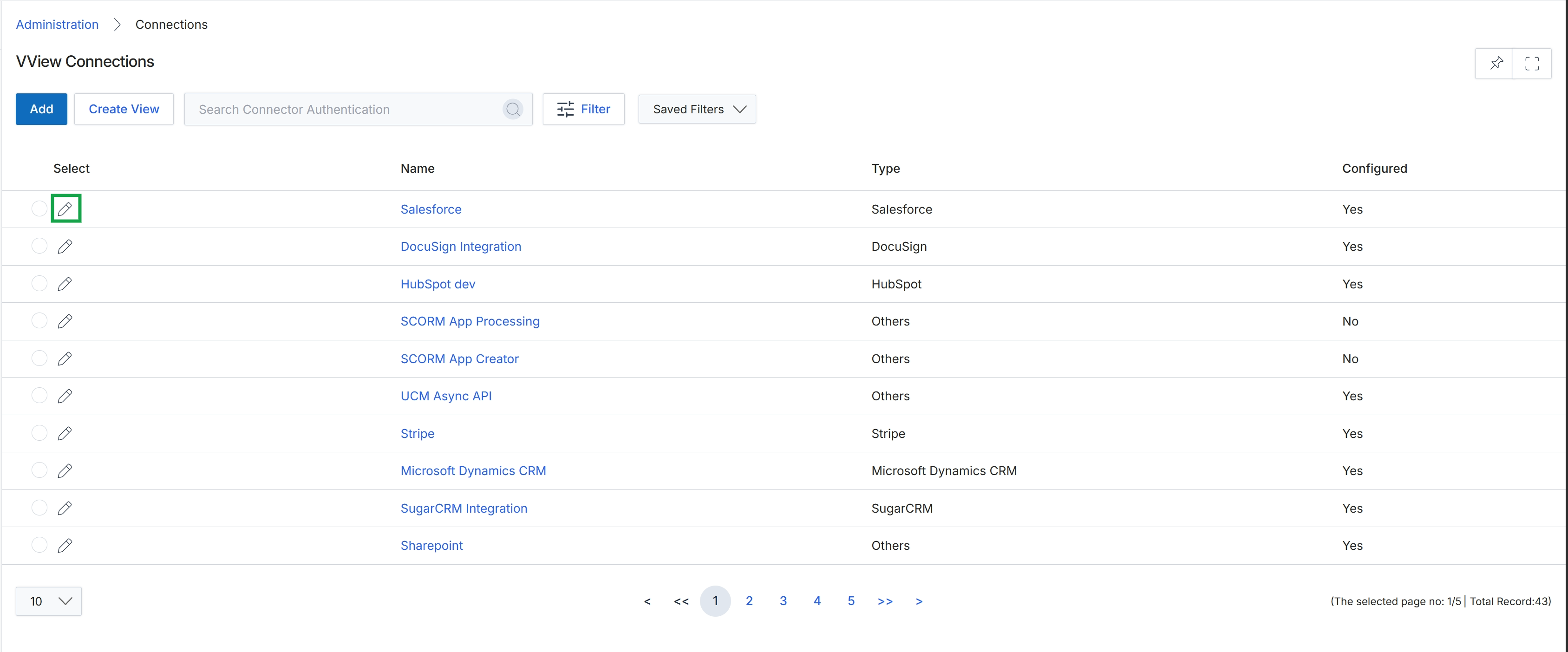The height and width of the screenshot is (652, 1568).
Task: Click the Create View button
Action: click(124, 109)
